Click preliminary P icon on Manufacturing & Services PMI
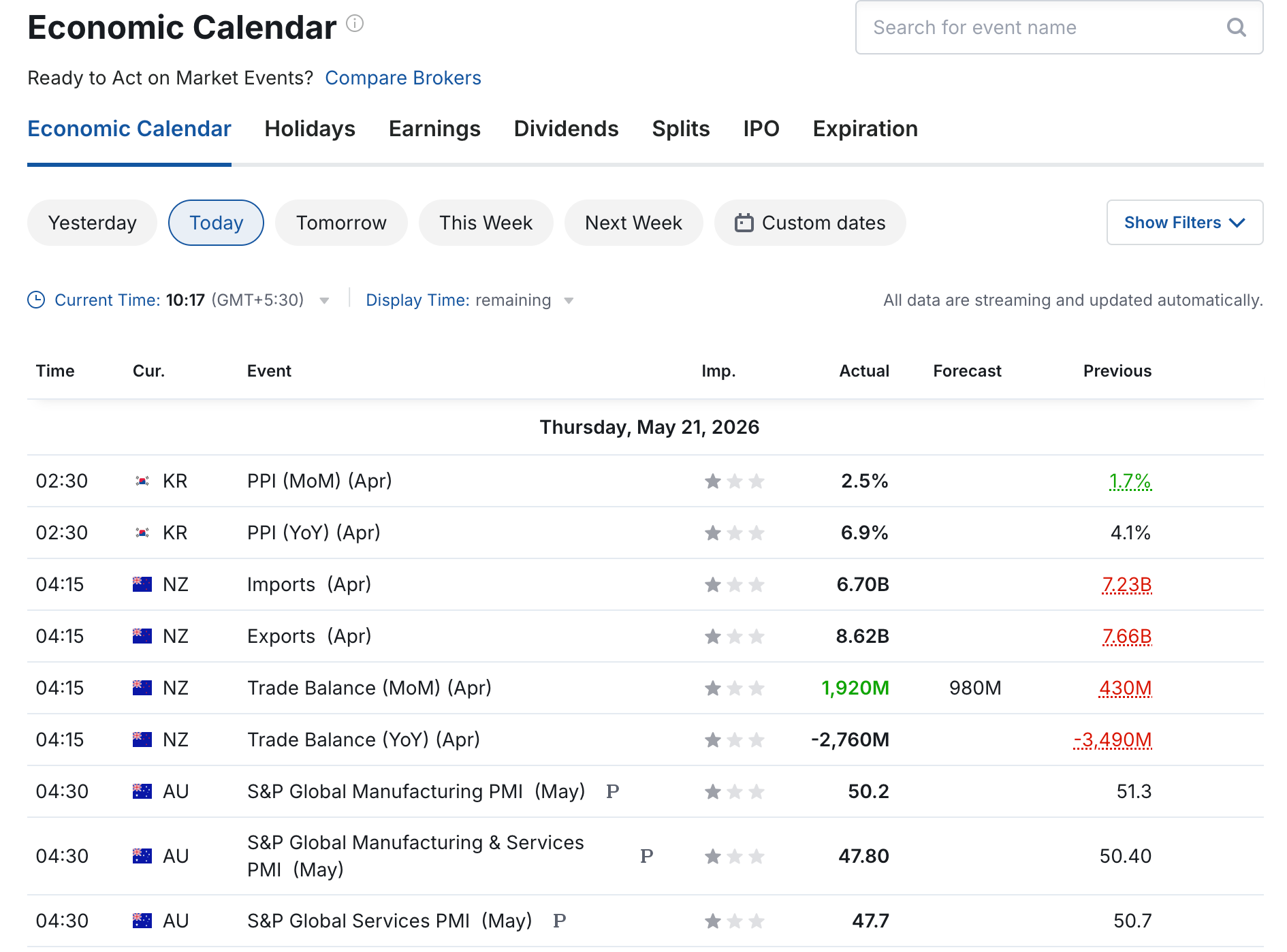Screen dimensions: 1287x952 tap(646, 856)
